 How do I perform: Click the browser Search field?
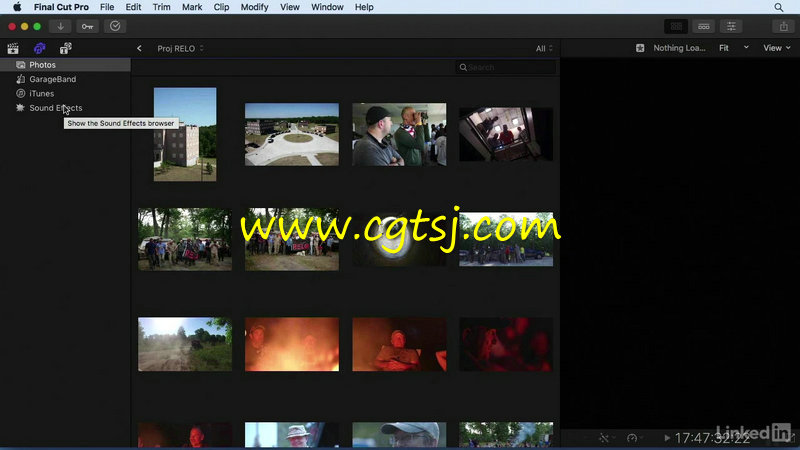[506, 67]
